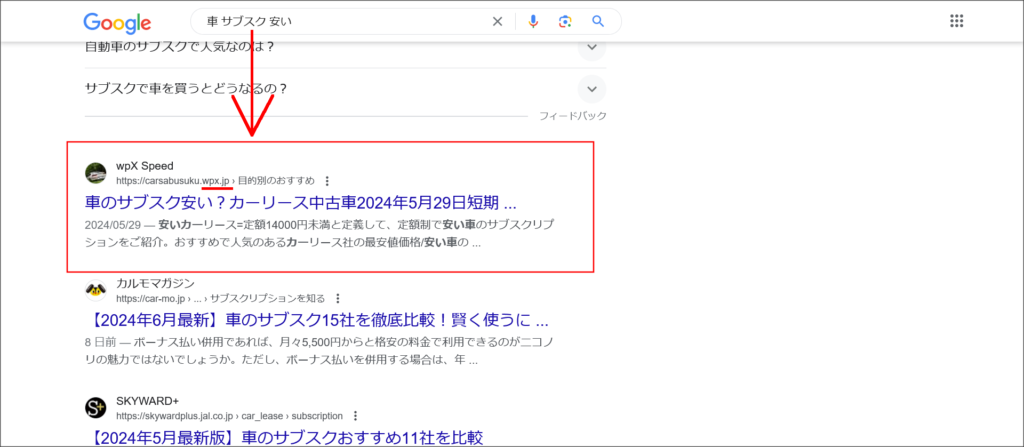Open 車のサブスク安い？カーリース中古車 result link
1024x447 pixels.
[x=301, y=202]
